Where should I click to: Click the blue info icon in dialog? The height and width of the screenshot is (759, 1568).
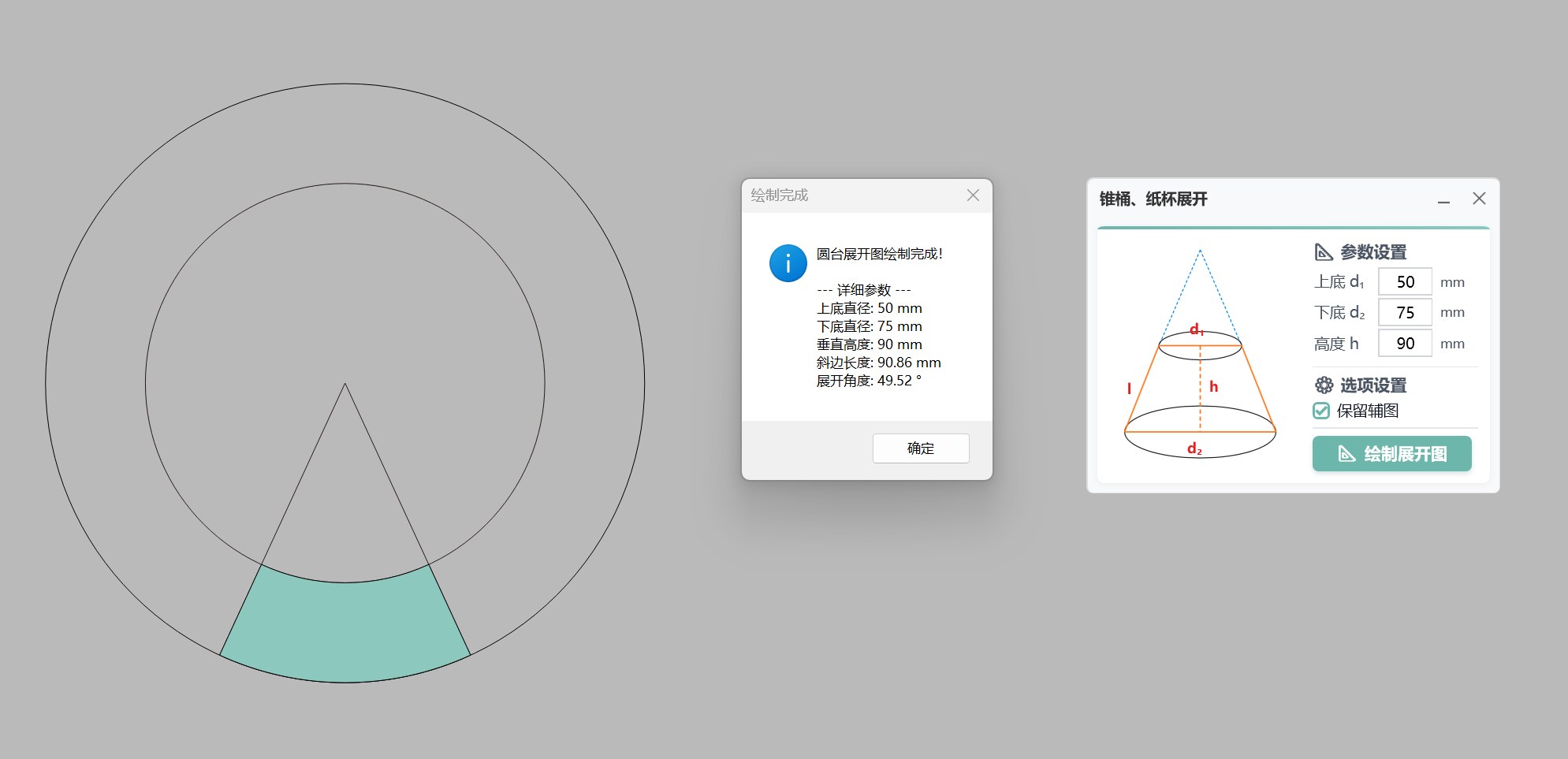point(788,263)
